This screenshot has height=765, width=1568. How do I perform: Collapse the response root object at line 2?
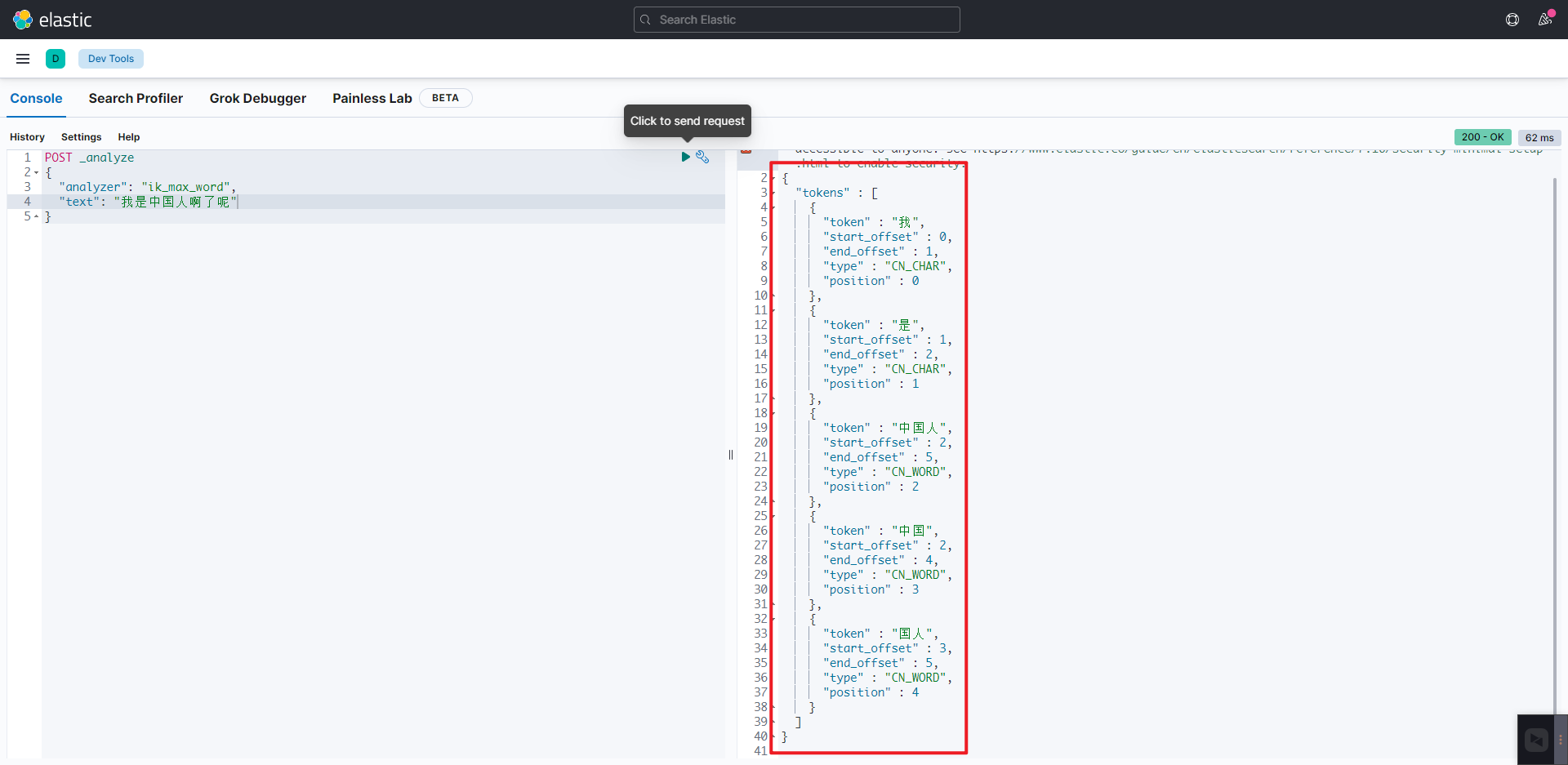773,178
